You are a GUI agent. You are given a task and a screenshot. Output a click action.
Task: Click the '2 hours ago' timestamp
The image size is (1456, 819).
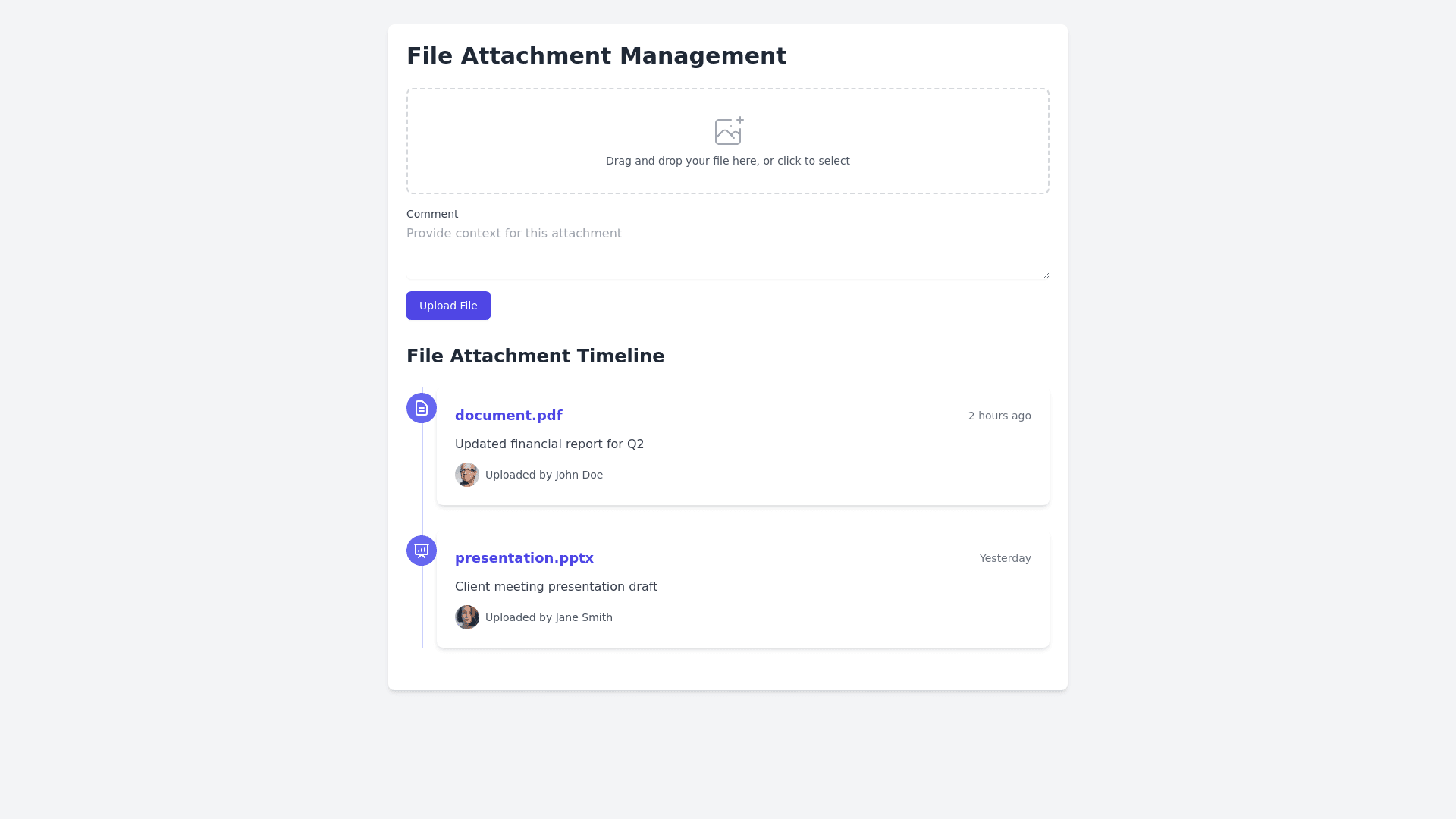pos(999,416)
